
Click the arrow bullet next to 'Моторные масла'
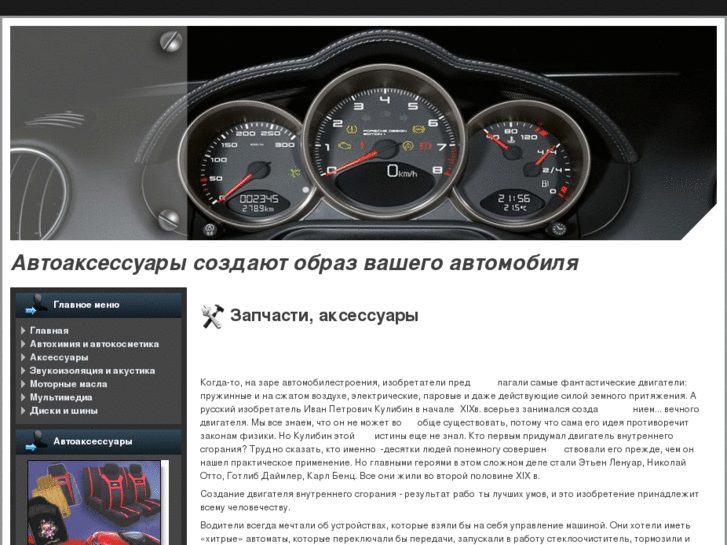23,384
